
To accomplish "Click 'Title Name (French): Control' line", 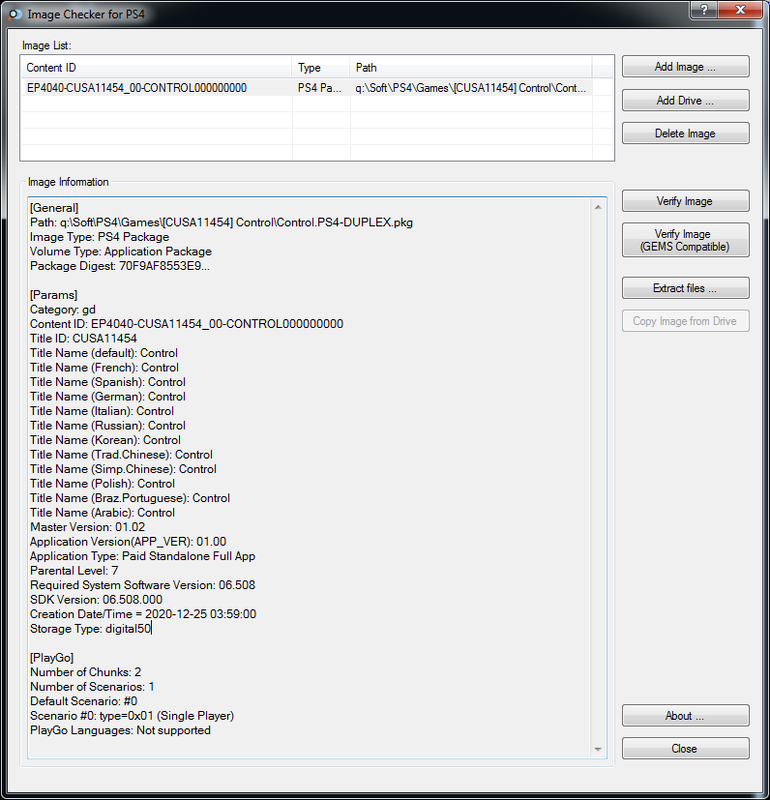I will tap(105, 367).
